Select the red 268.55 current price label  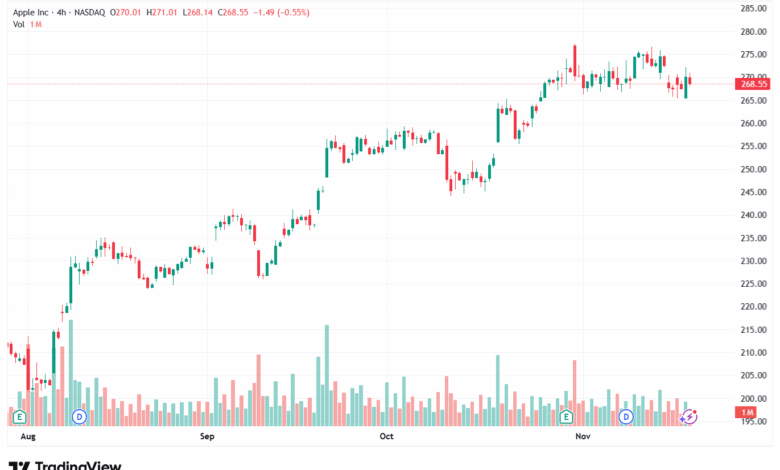753,84
